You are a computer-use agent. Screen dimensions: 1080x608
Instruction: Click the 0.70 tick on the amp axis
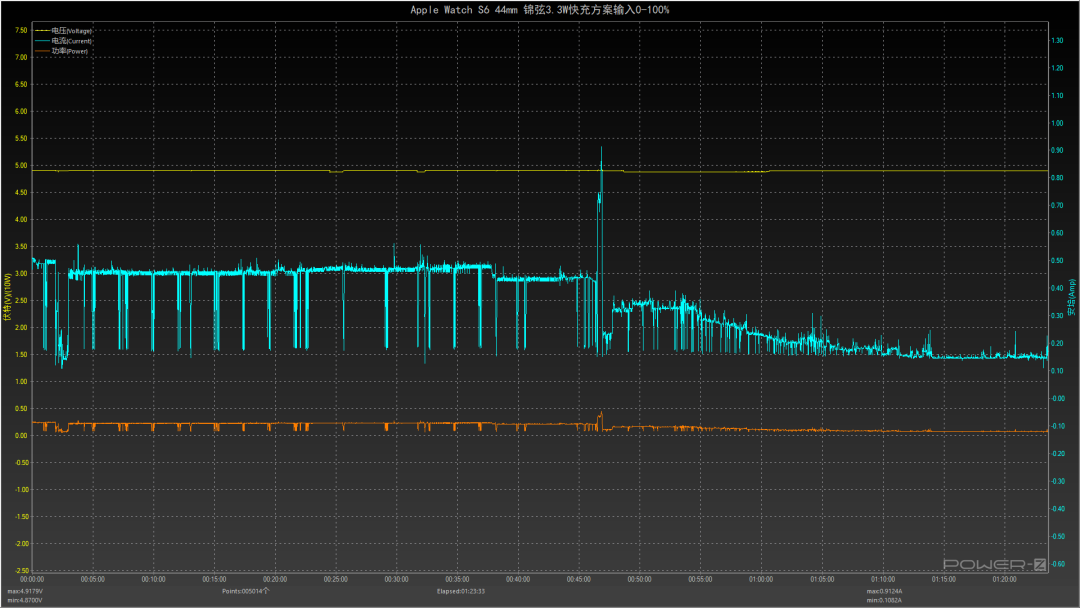pyautogui.click(x=1057, y=206)
